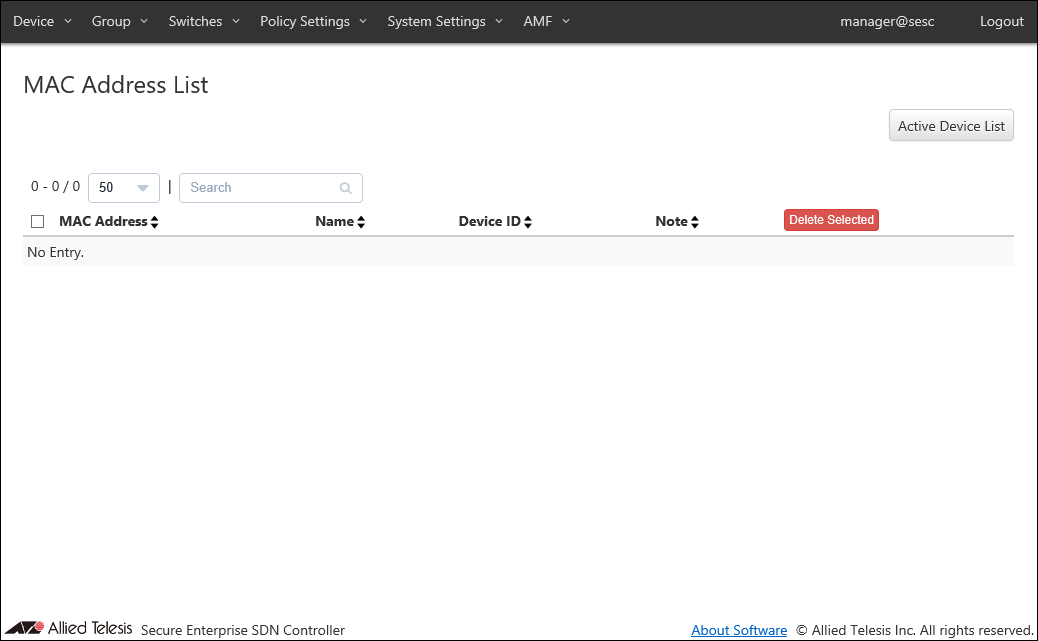The height and width of the screenshot is (641, 1038).
Task: Open the About Software link
Action: pos(739,630)
